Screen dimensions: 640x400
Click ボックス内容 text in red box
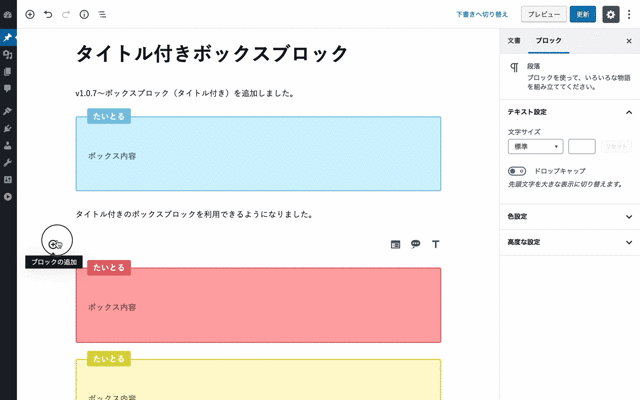pos(112,307)
